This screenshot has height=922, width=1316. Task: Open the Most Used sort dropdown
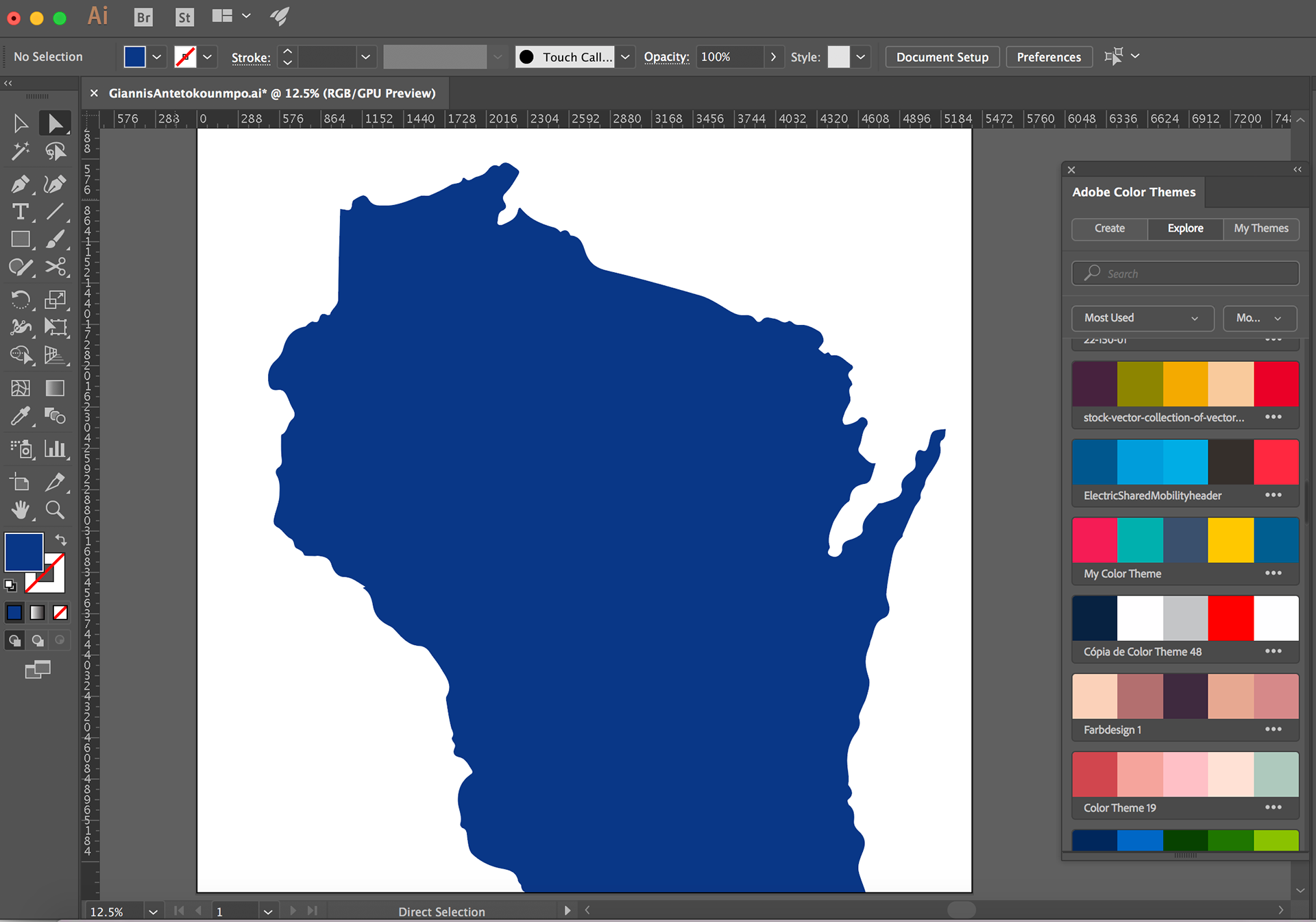[x=1142, y=318]
